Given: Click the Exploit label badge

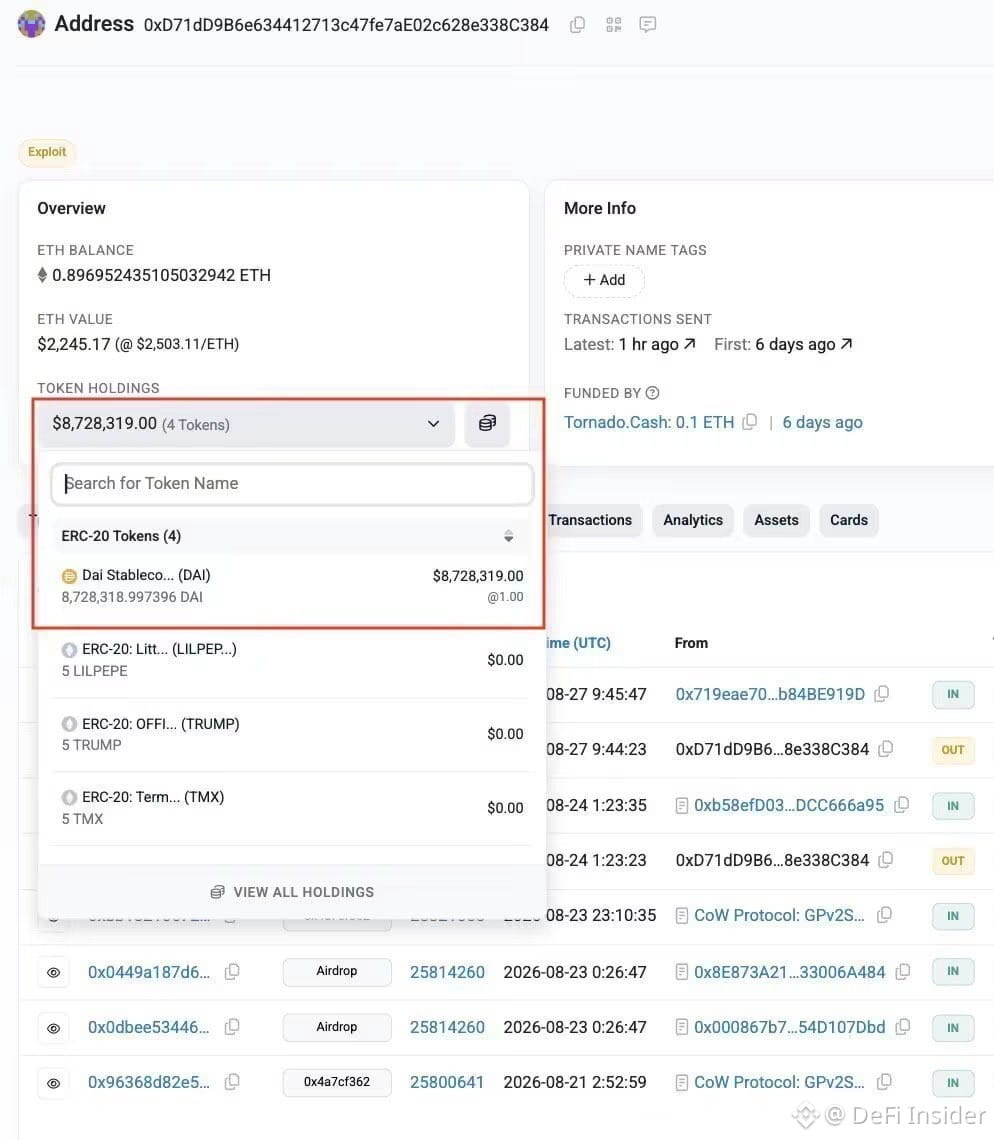Looking at the screenshot, I should (47, 152).
